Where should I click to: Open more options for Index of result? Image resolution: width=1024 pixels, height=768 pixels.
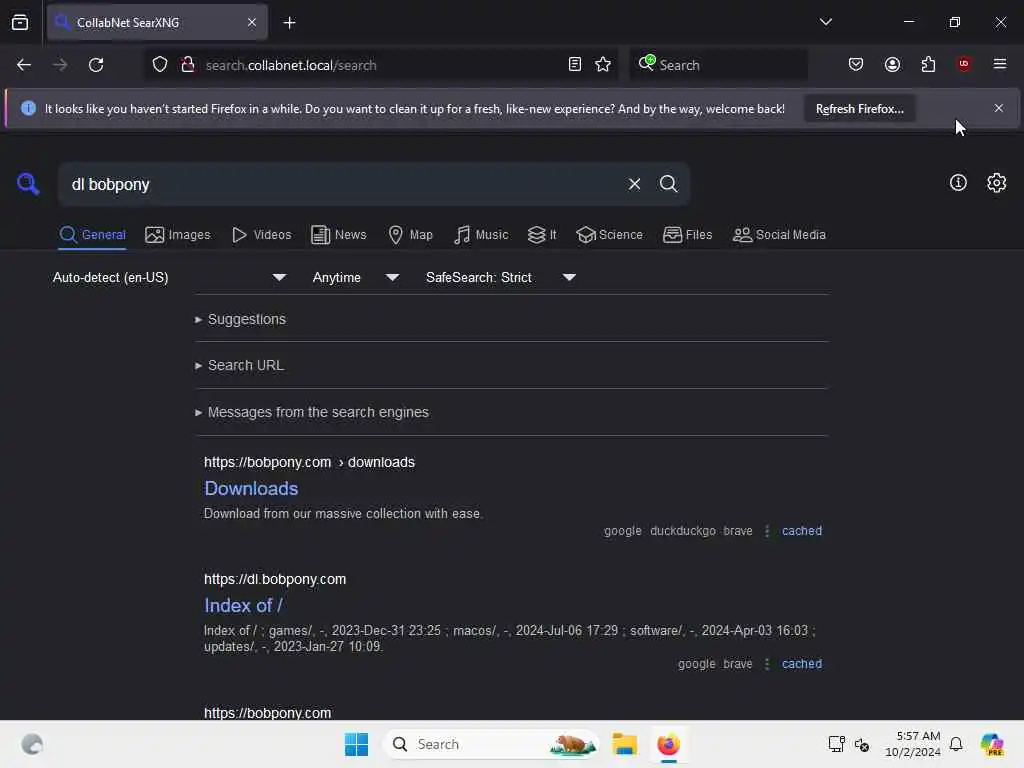click(x=767, y=664)
